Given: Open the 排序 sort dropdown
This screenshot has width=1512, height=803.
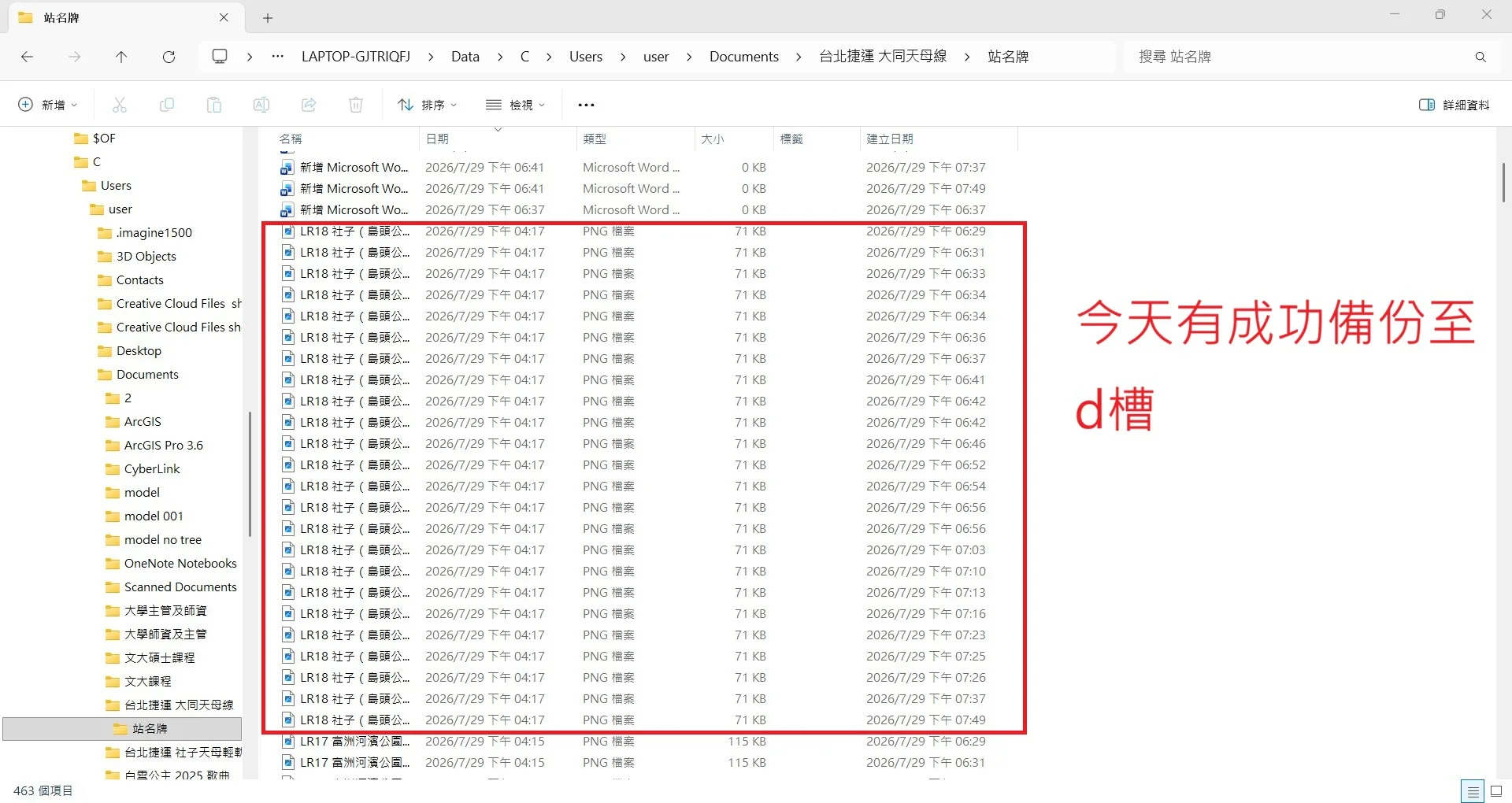Looking at the screenshot, I should [428, 105].
